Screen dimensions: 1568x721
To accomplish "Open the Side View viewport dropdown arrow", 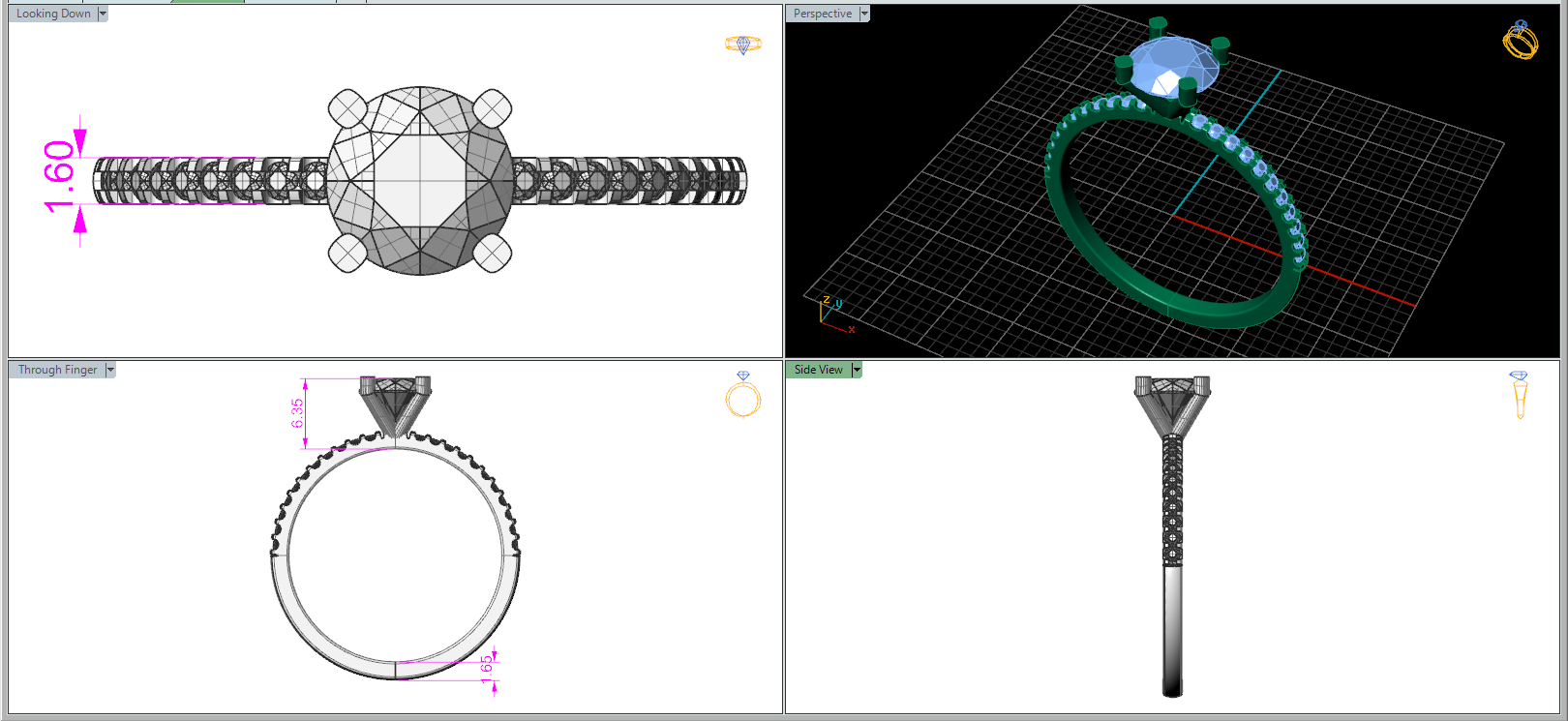I will point(857,370).
